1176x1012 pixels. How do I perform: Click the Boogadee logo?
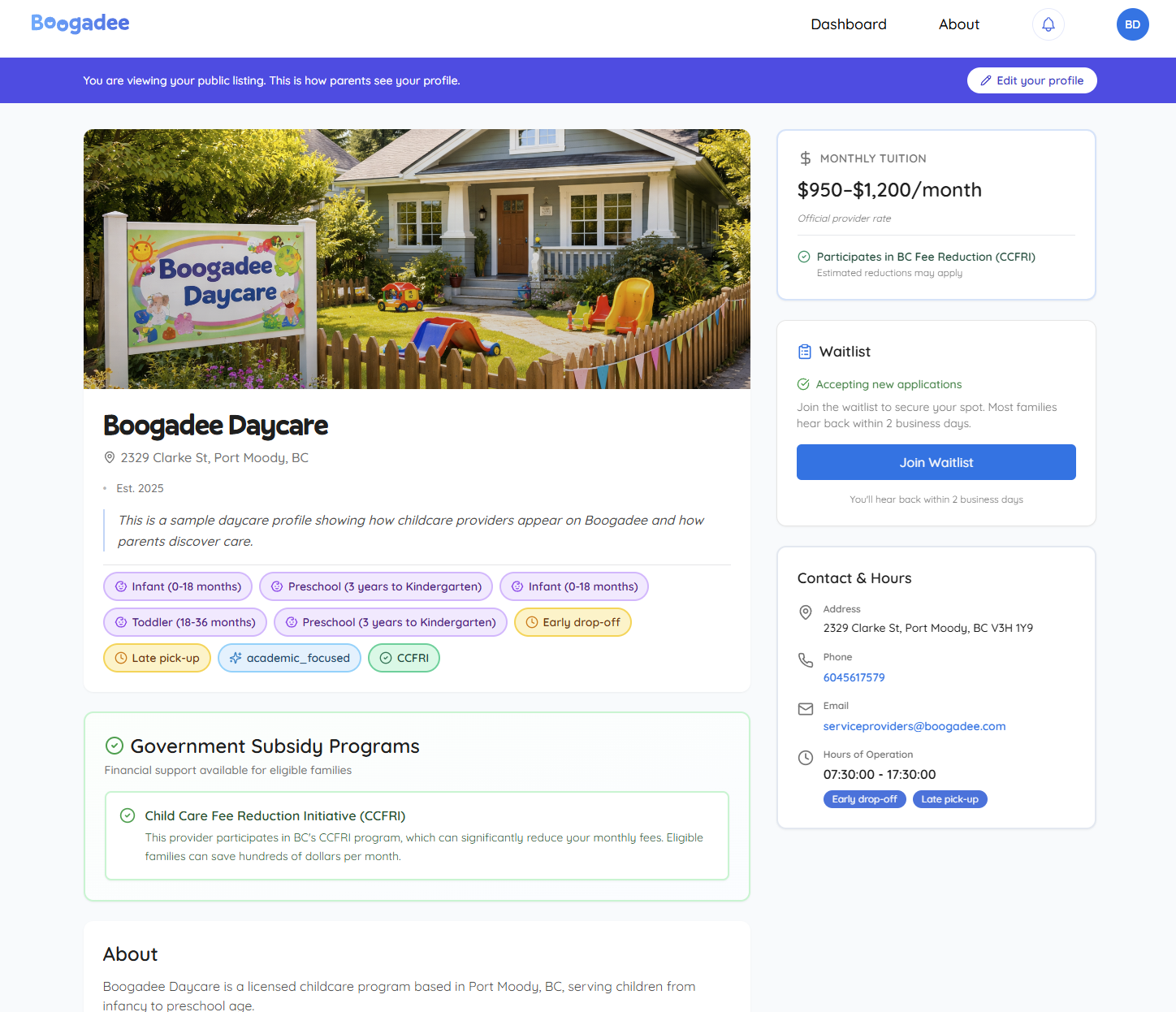(80, 24)
